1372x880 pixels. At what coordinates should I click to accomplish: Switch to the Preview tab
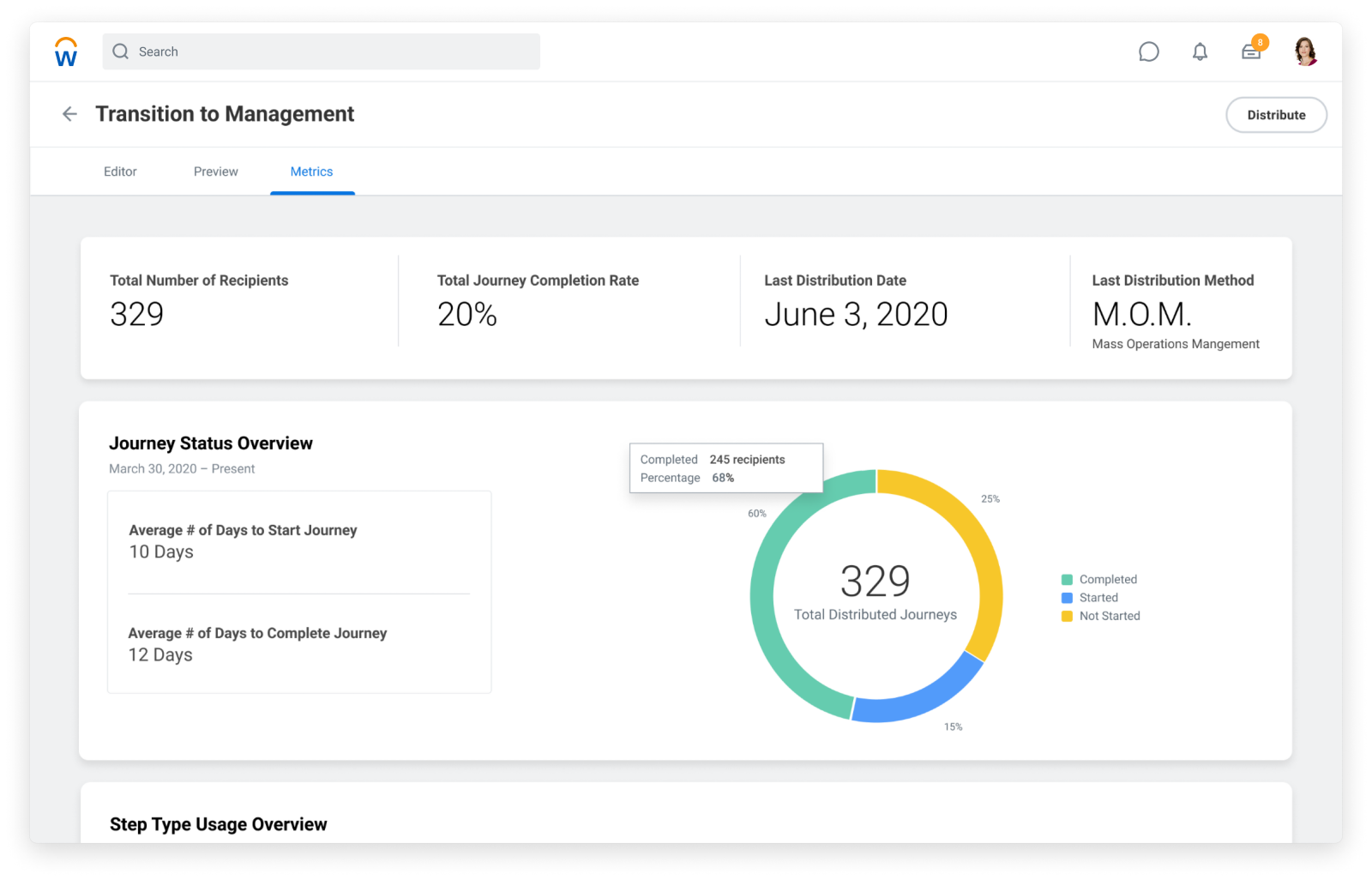[x=215, y=172]
